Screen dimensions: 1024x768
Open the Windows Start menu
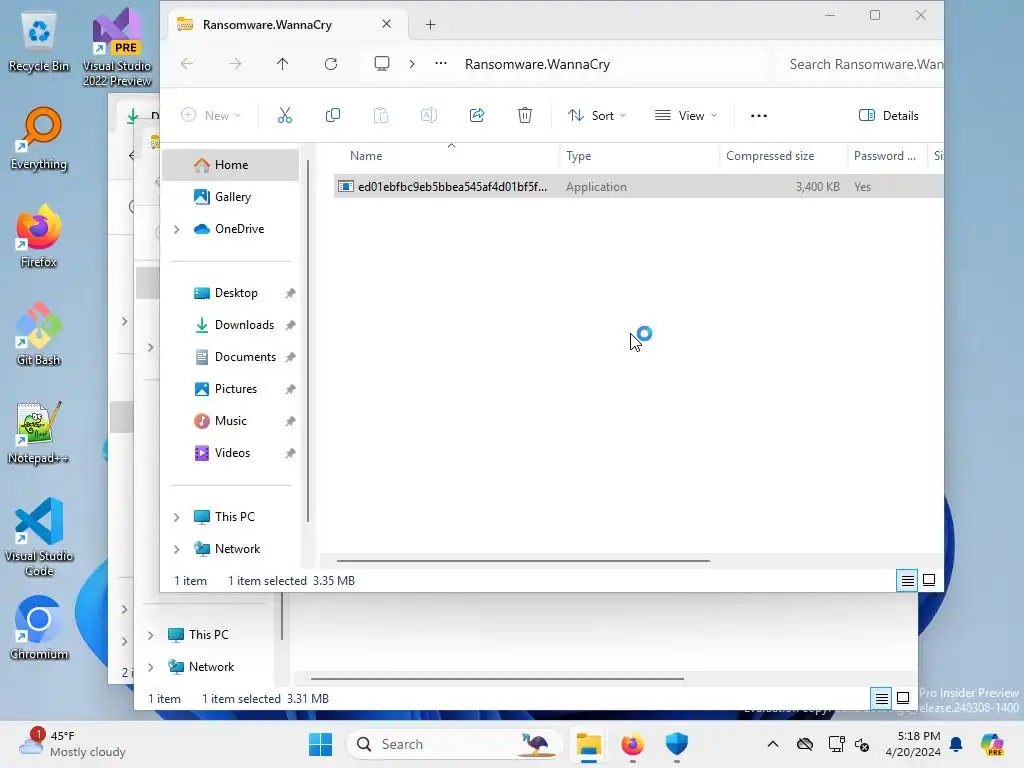click(320, 744)
